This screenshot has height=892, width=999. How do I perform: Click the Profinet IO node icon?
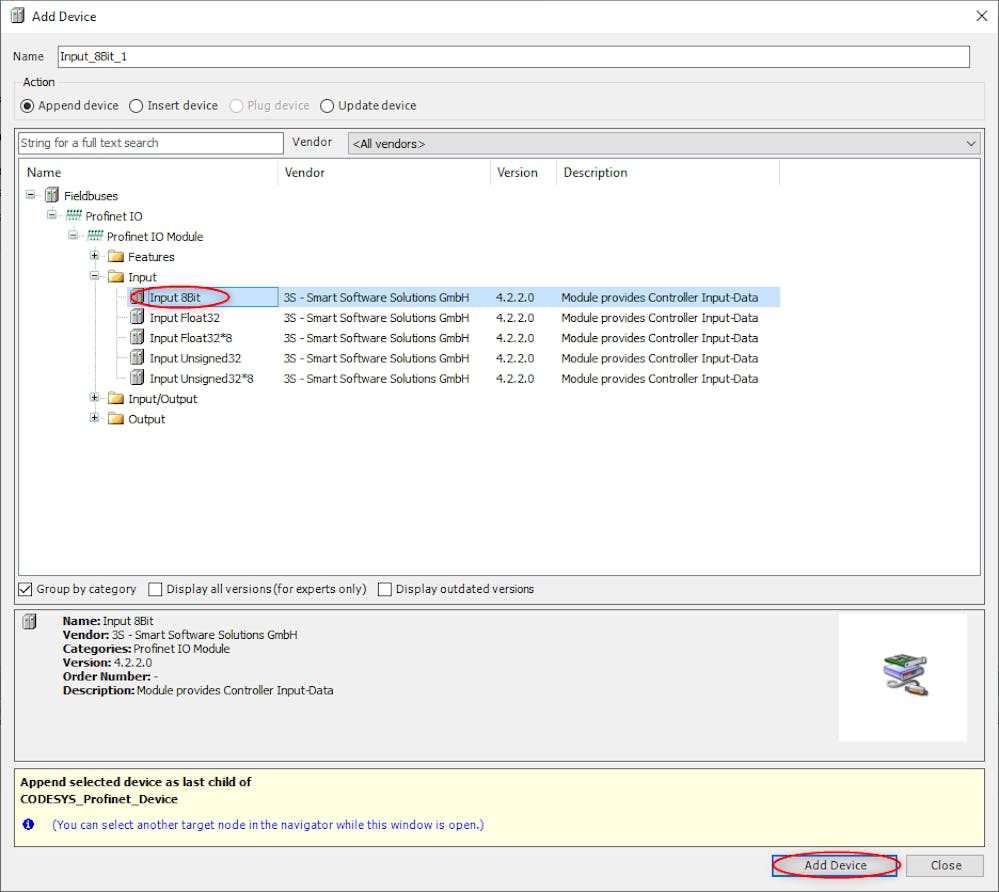pyautogui.click(x=73, y=215)
